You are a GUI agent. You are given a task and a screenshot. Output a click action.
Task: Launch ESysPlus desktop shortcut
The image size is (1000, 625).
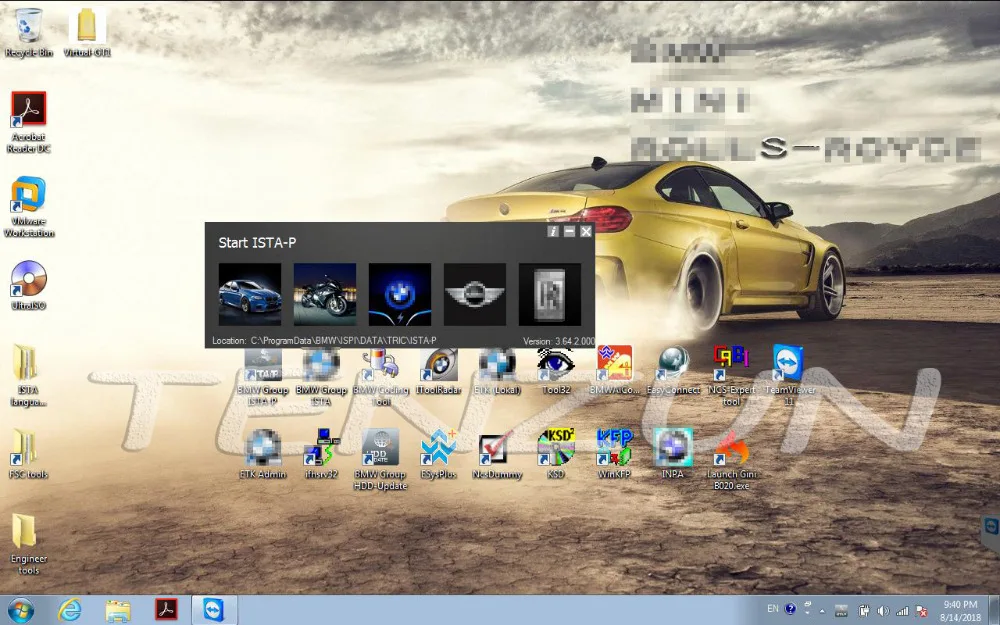coord(439,454)
